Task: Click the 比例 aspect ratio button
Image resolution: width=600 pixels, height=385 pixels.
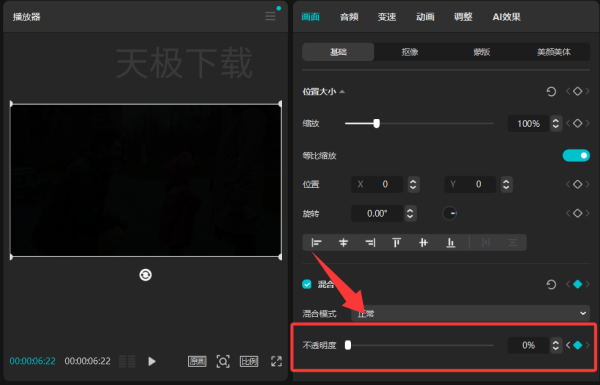Action: (x=249, y=361)
